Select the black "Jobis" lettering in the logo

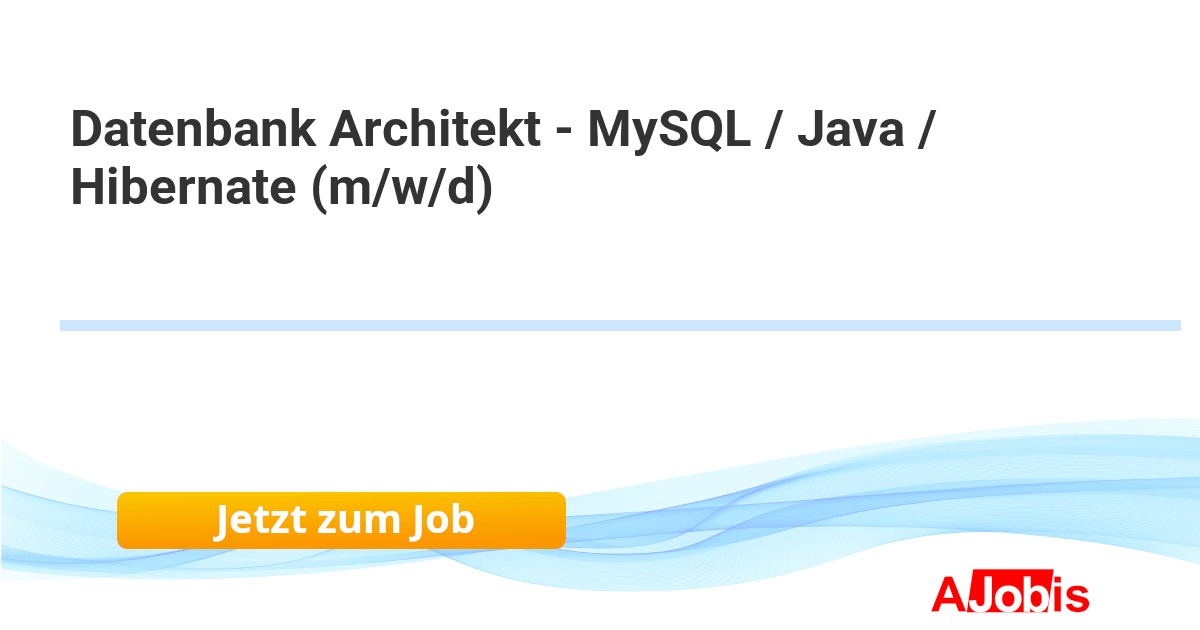(1027, 594)
